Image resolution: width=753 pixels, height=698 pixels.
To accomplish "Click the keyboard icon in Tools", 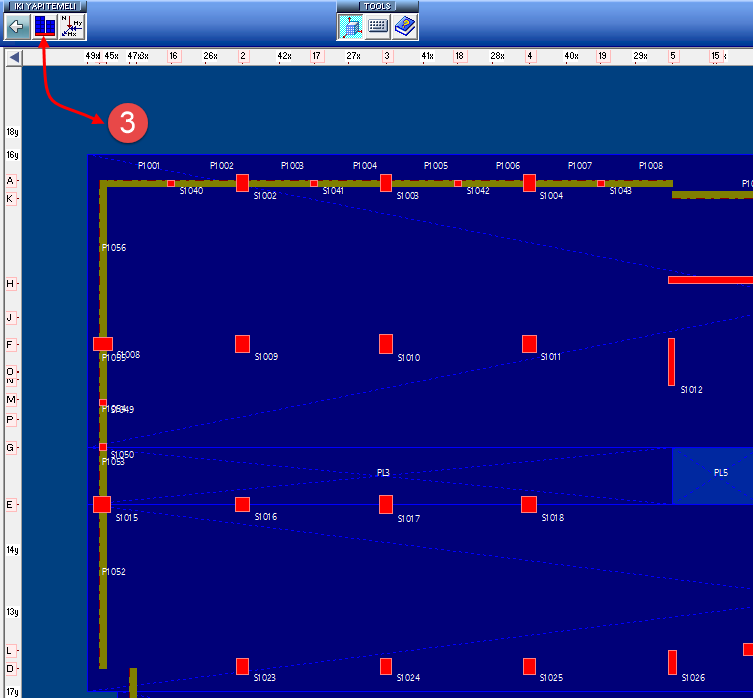I will point(378,27).
